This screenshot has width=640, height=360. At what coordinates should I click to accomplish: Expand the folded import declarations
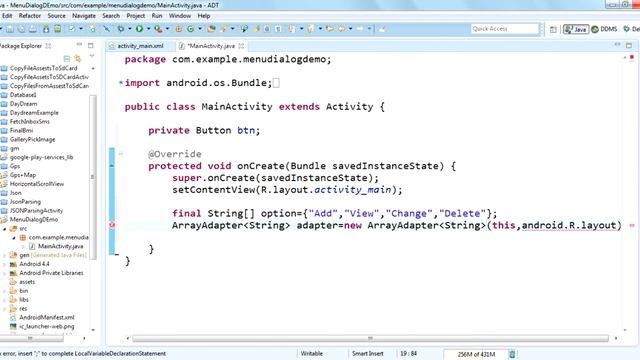tap(121, 82)
